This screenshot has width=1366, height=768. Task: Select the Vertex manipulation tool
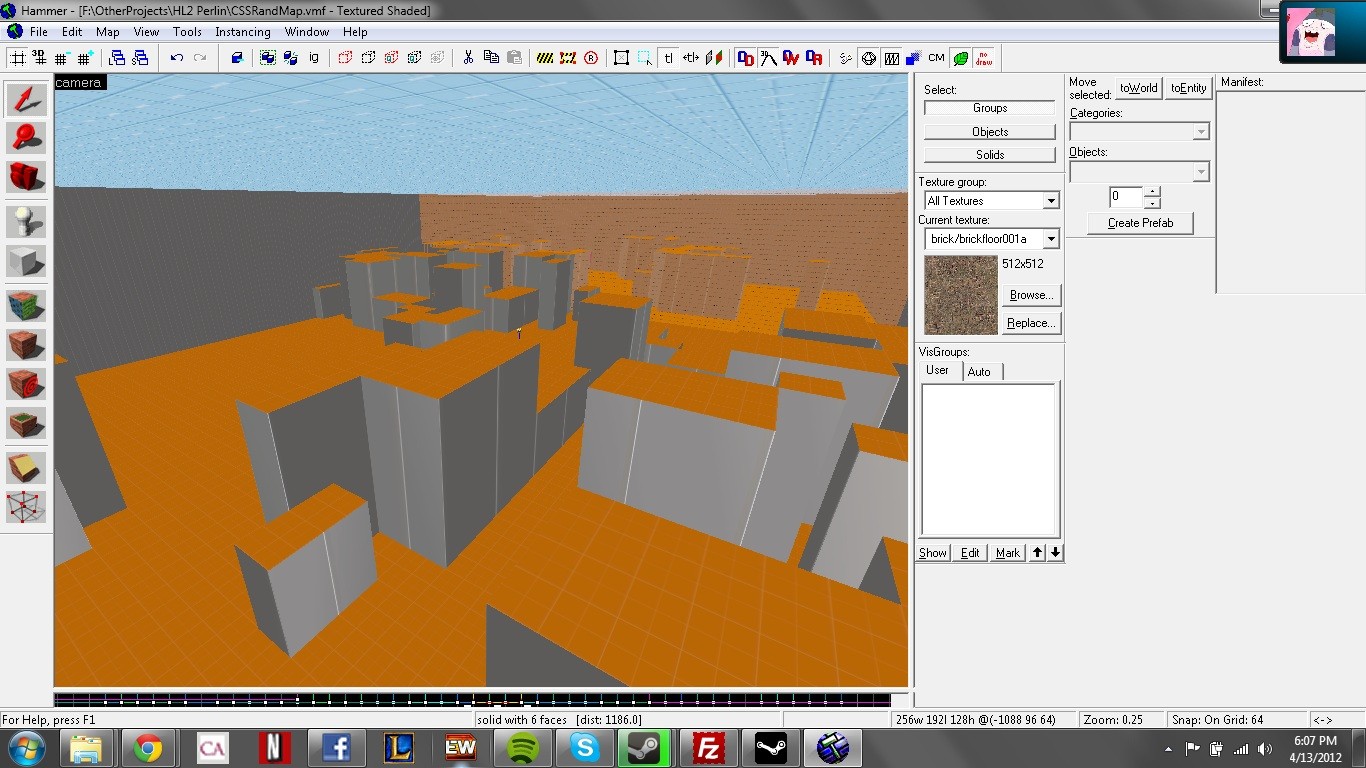point(27,507)
